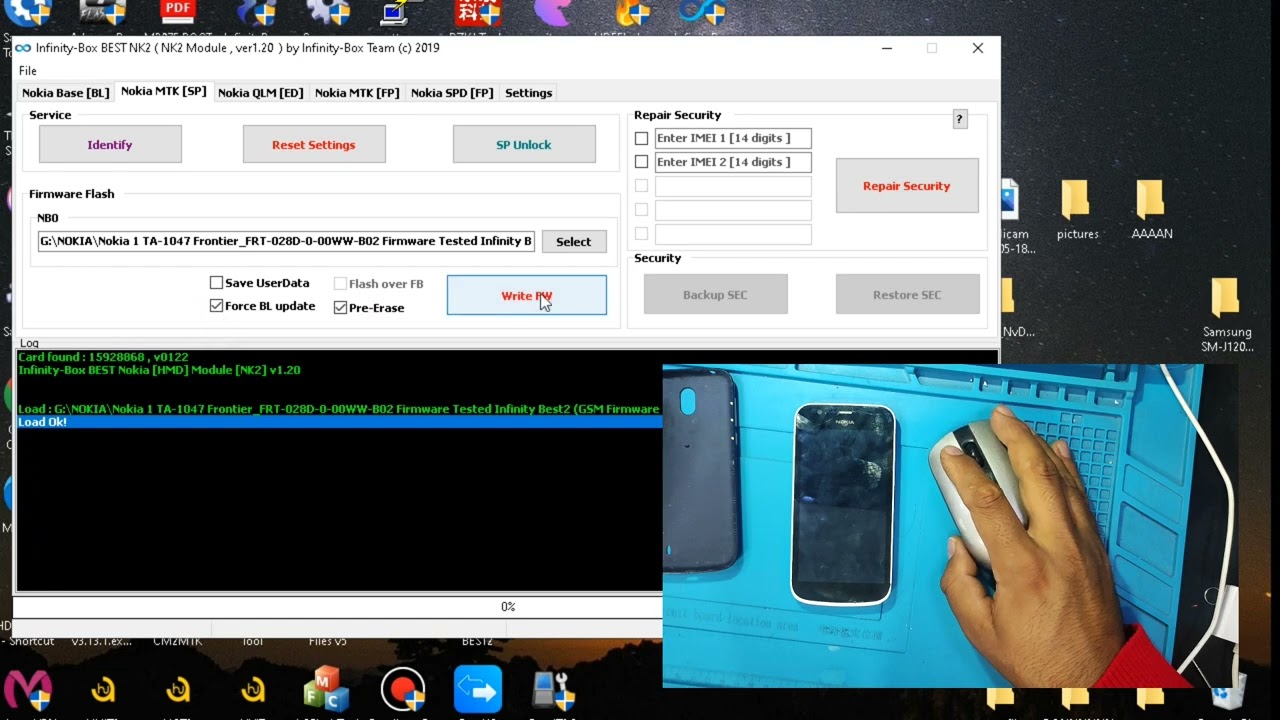Click the IMEI 2 entry field
1280x720 pixels.
click(733, 162)
